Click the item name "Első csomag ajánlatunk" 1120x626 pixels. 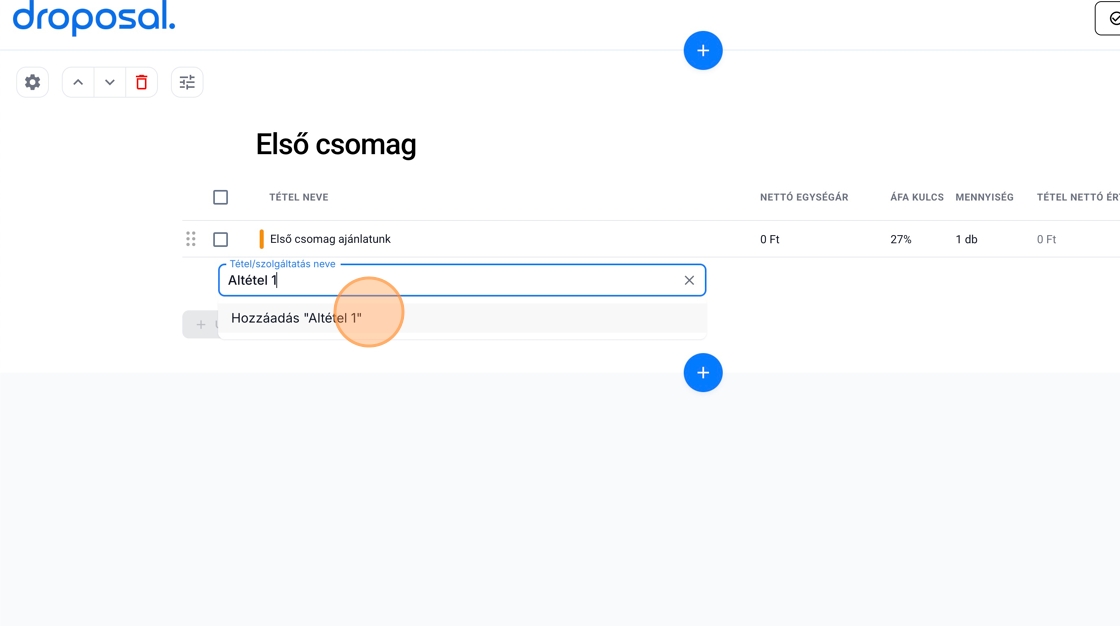pyautogui.click(x=330, y=239)
